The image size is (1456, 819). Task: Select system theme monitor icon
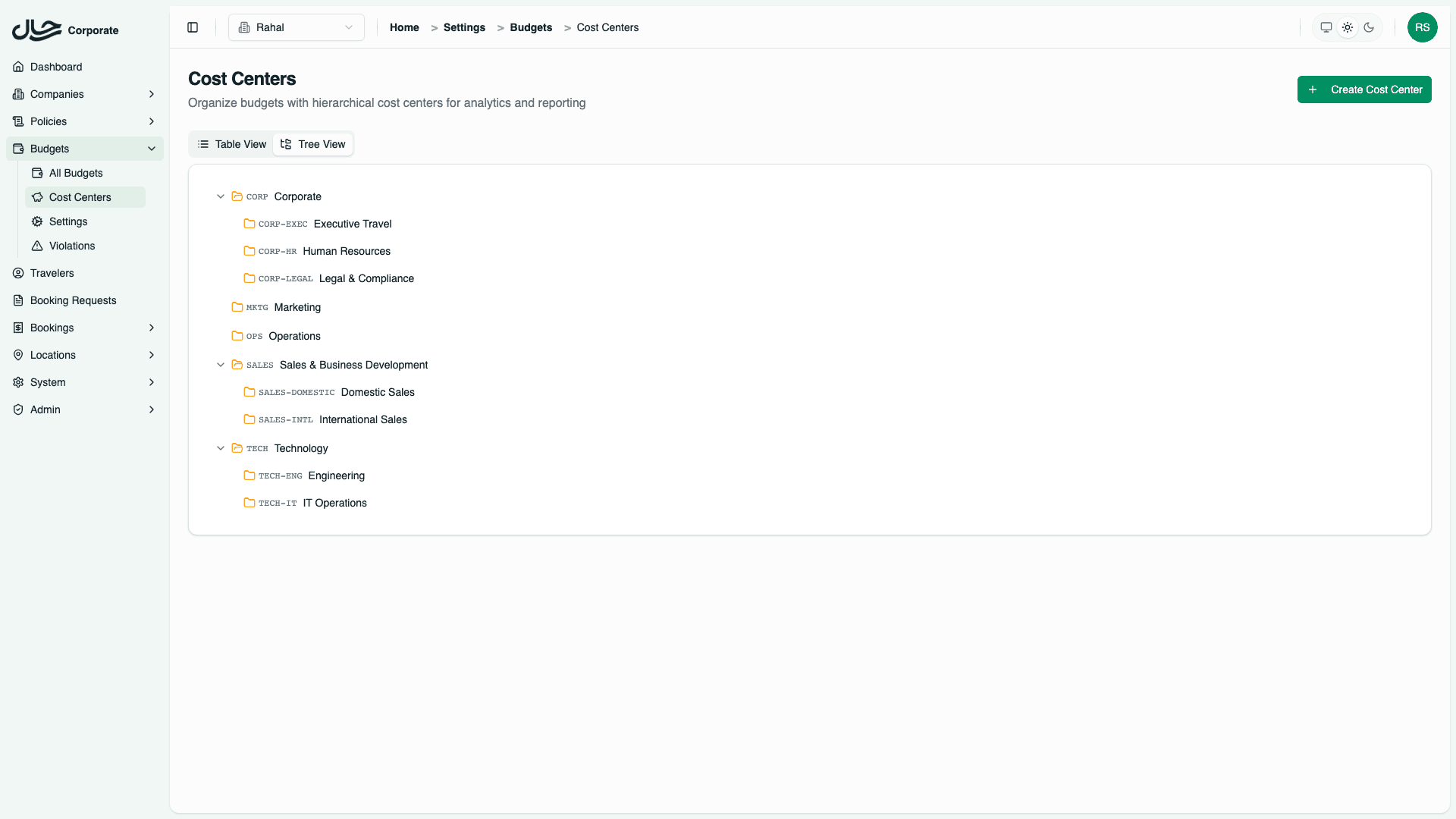pyautogui.click(x=1326, y=27)
